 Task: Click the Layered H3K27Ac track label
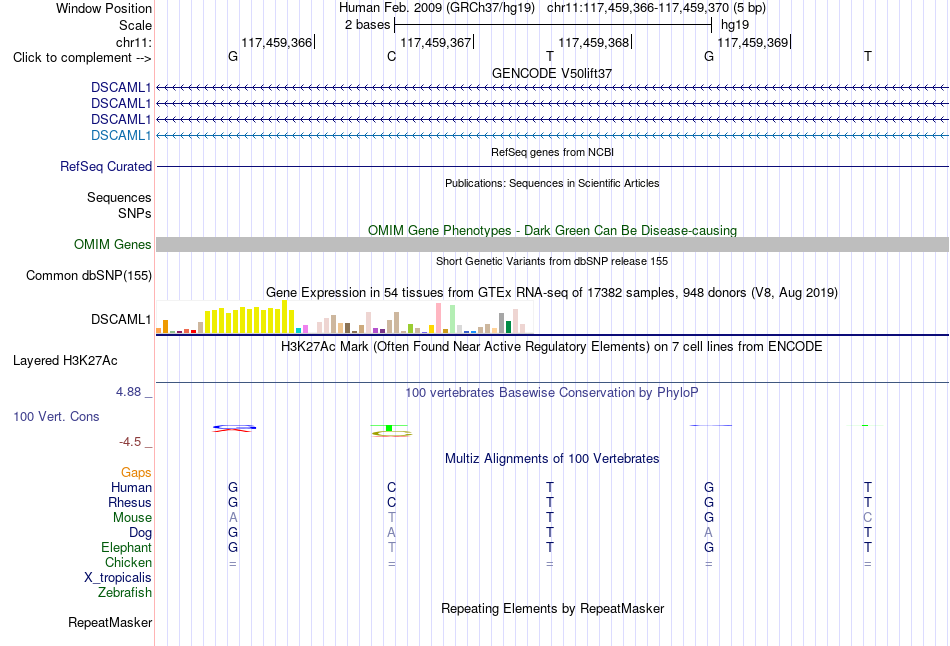65,361
